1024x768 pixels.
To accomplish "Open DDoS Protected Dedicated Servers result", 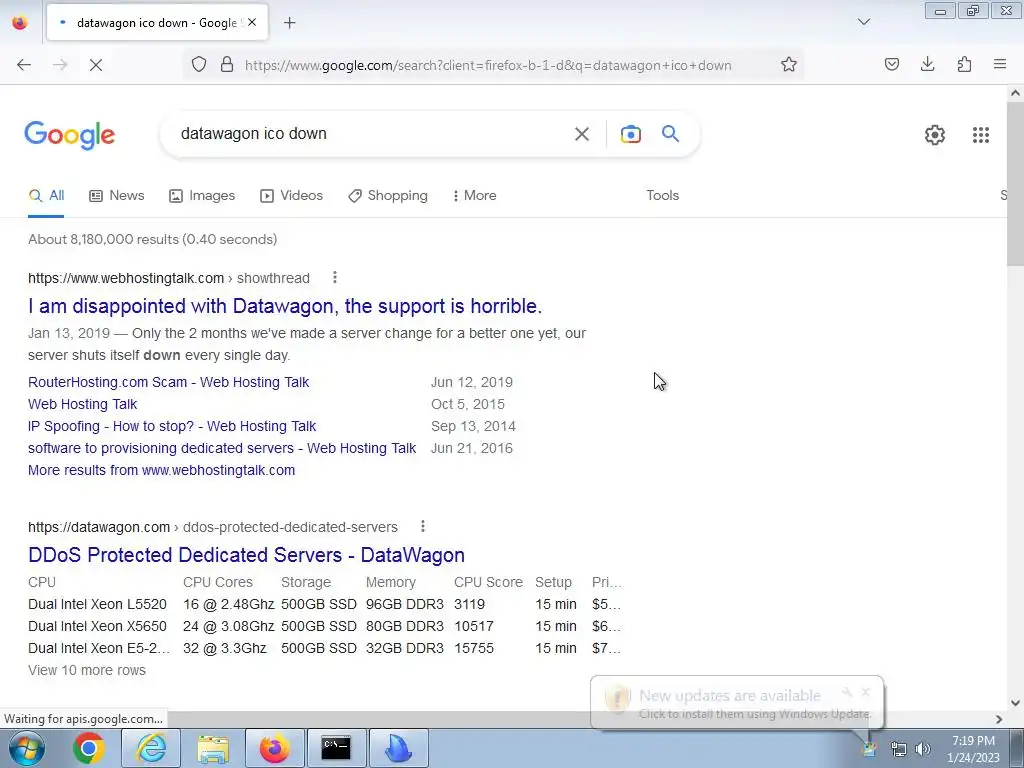I will coord(246,554).
